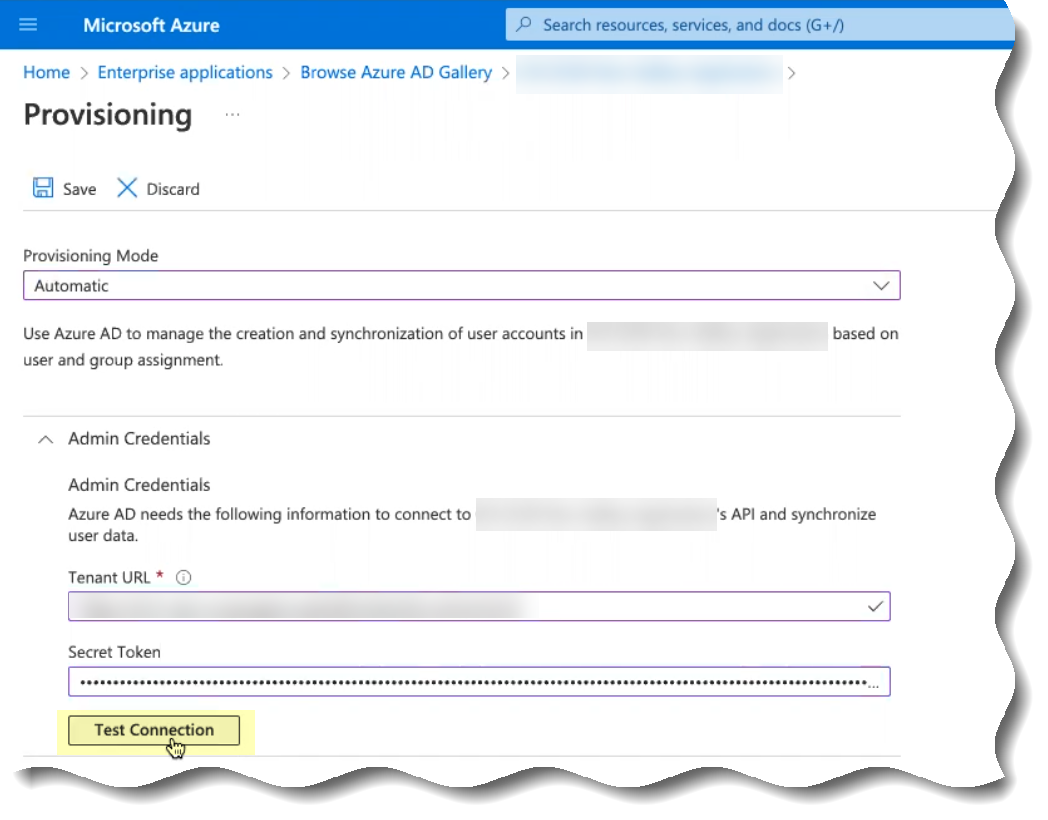
Task: Click the blurred application name breadcrumb
Action: click(648, 73)
